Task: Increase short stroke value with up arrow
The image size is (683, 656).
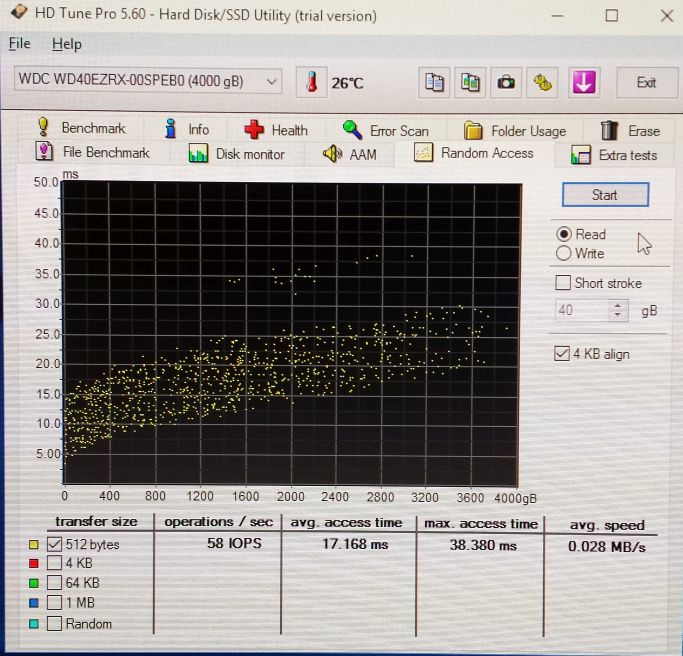Action: coord(618,305)
